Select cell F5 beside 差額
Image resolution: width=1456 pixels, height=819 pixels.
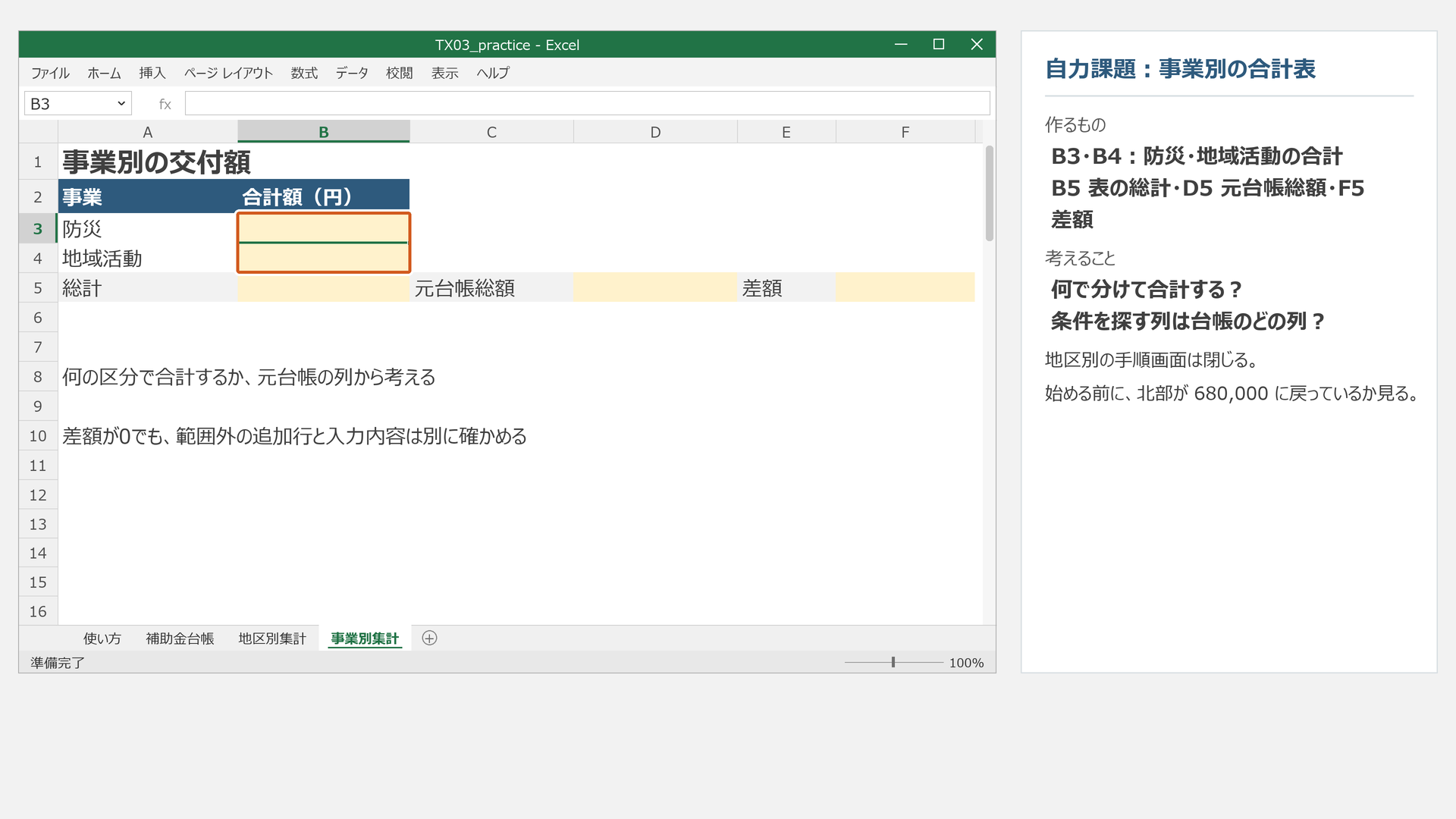coord(905,287)
